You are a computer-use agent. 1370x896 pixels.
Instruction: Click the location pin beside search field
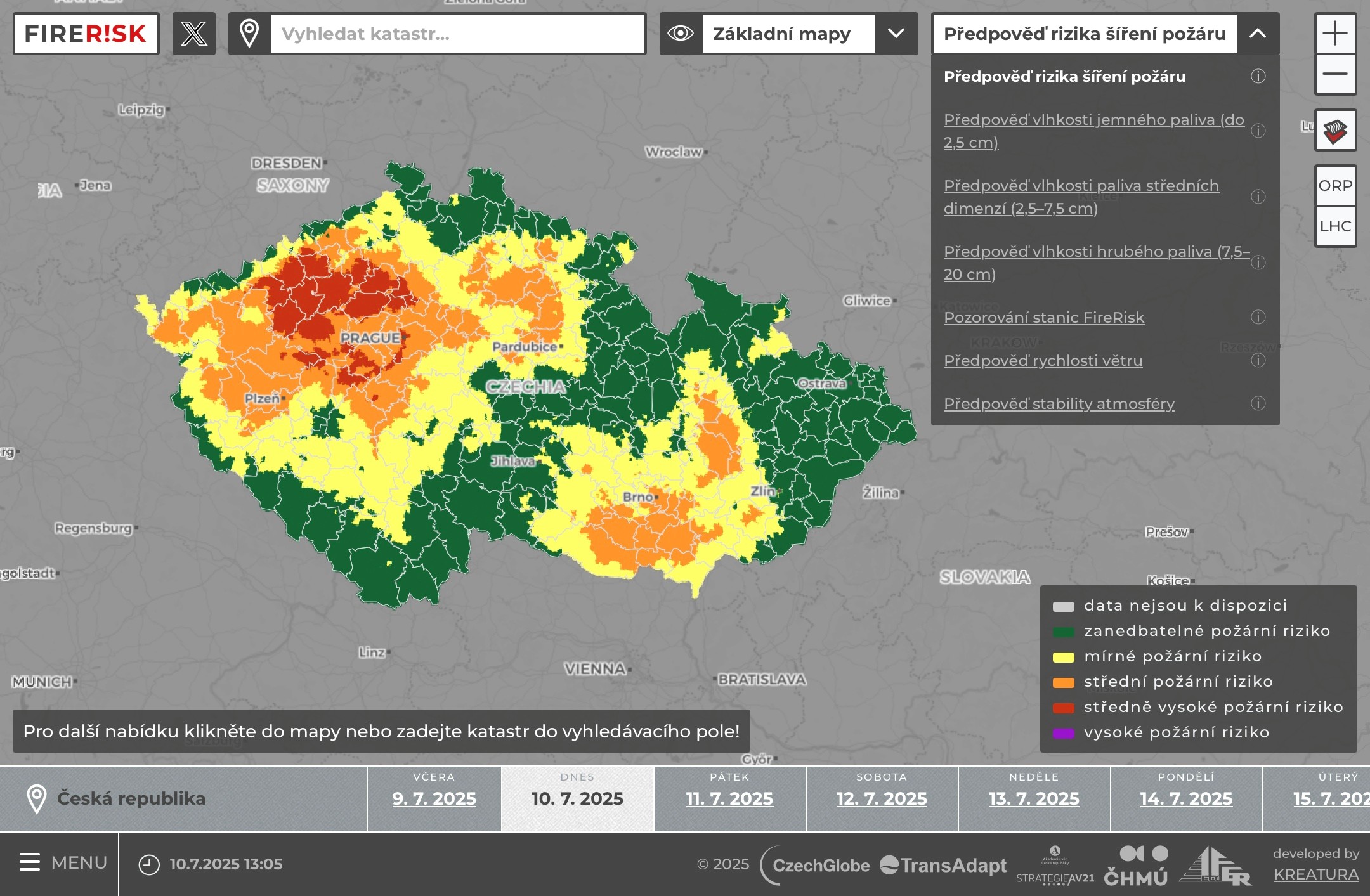[x=249, y=34]
